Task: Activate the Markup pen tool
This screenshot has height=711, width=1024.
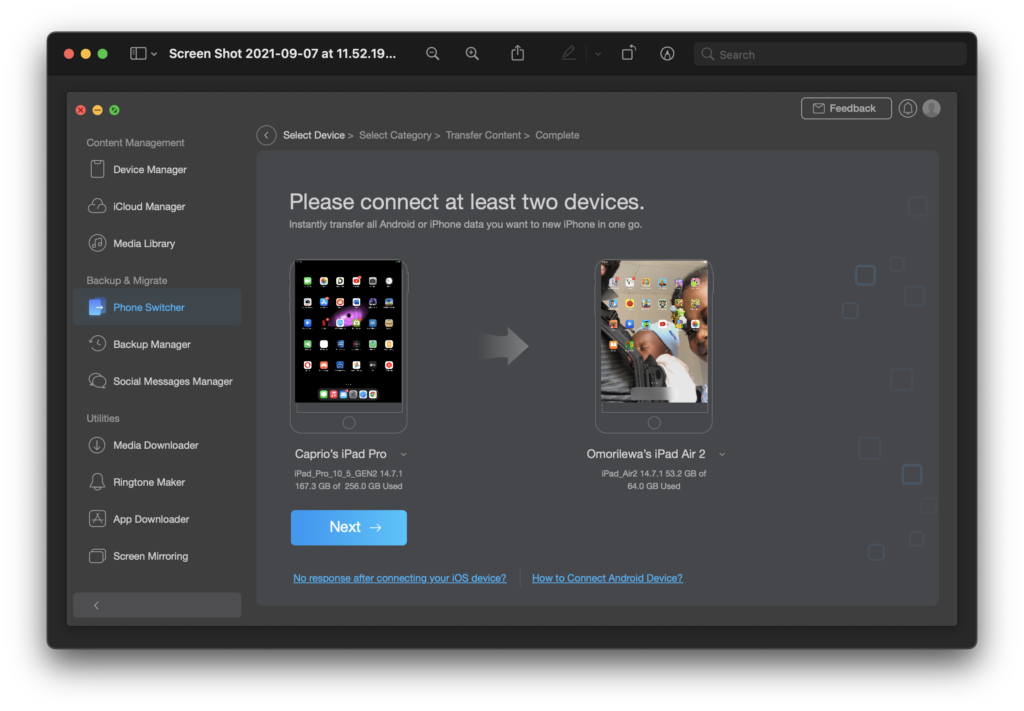Action: click(569, 54)
